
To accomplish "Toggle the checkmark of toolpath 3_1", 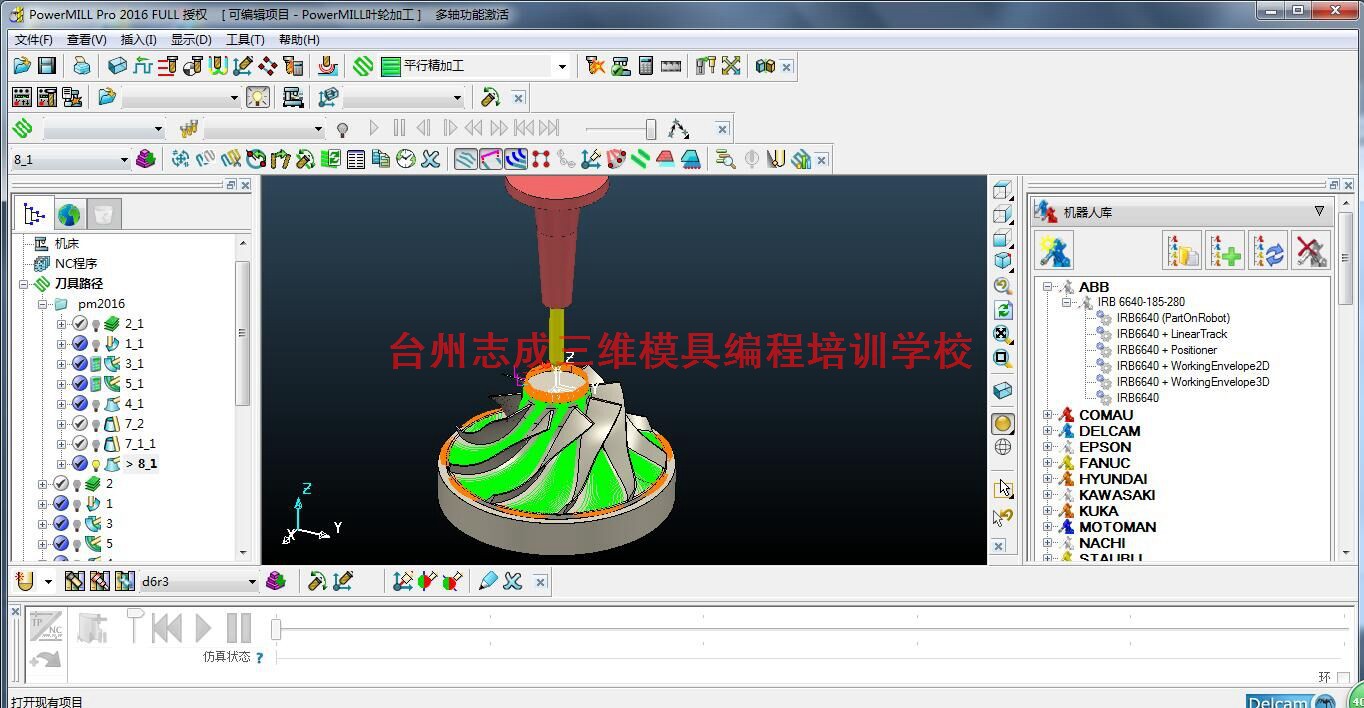I will click(x=80, y=364).
